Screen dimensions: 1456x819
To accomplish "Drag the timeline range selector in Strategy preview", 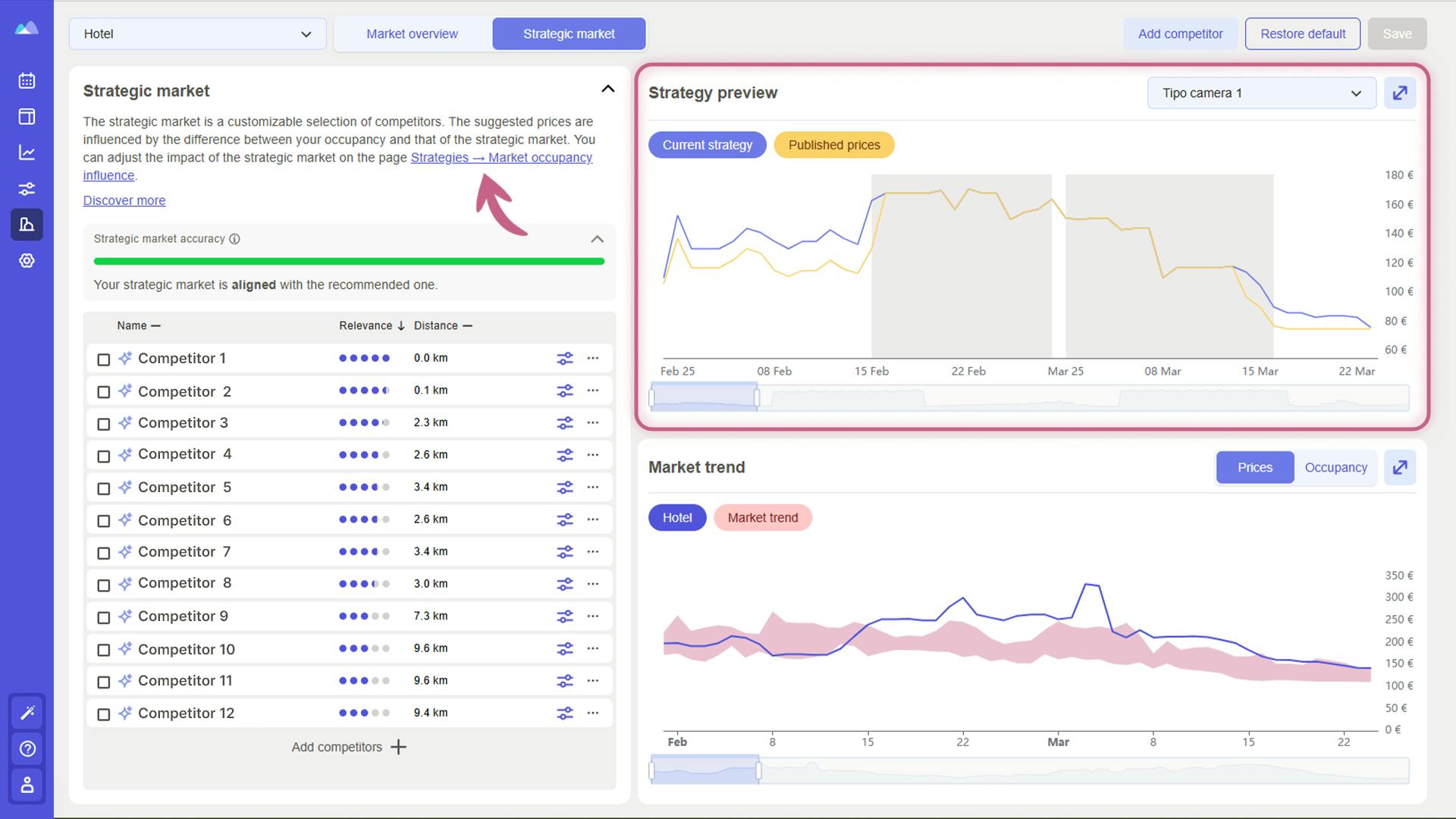I will coord(704,397).
